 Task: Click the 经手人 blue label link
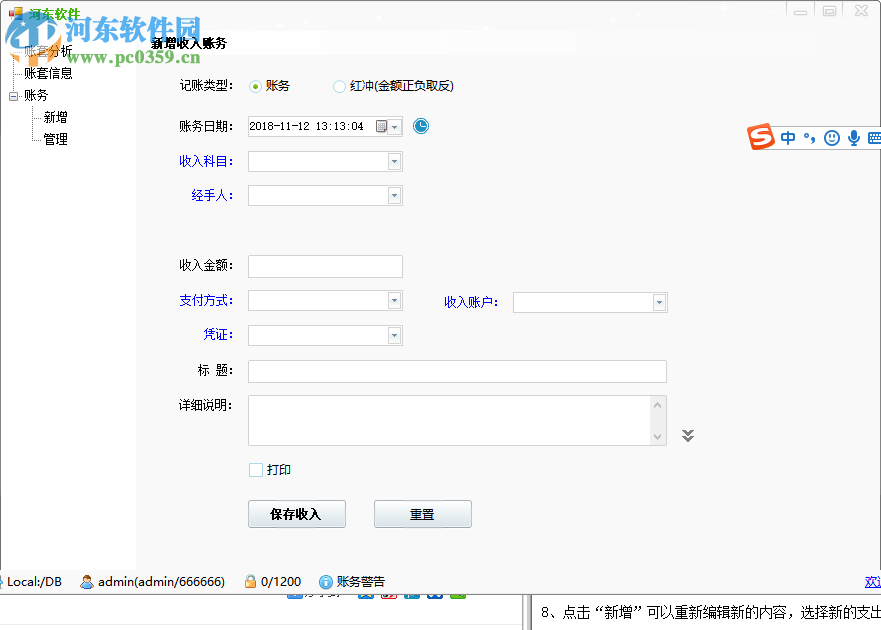[212, 196]
